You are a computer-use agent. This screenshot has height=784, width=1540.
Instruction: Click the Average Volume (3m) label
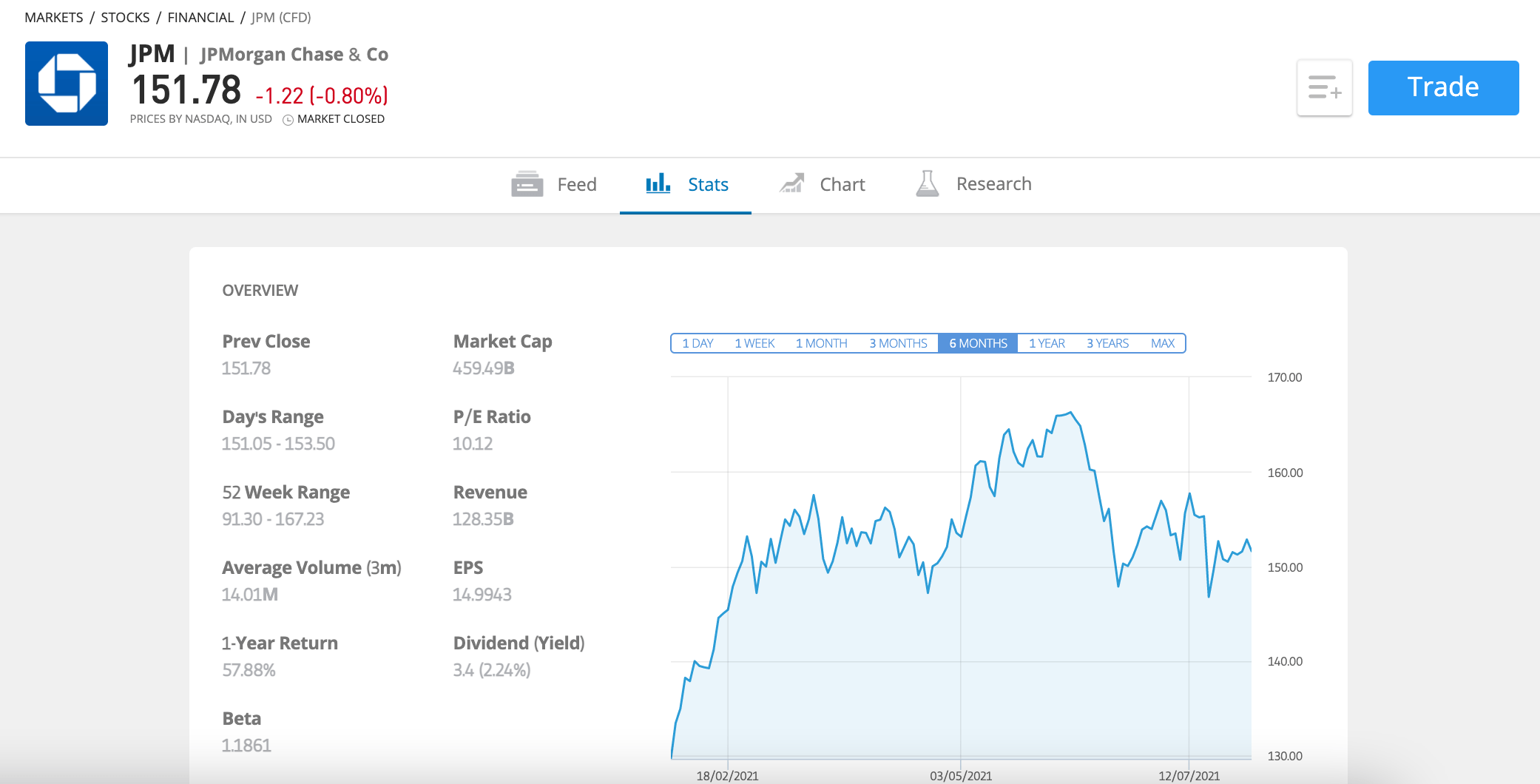[311, 568]
